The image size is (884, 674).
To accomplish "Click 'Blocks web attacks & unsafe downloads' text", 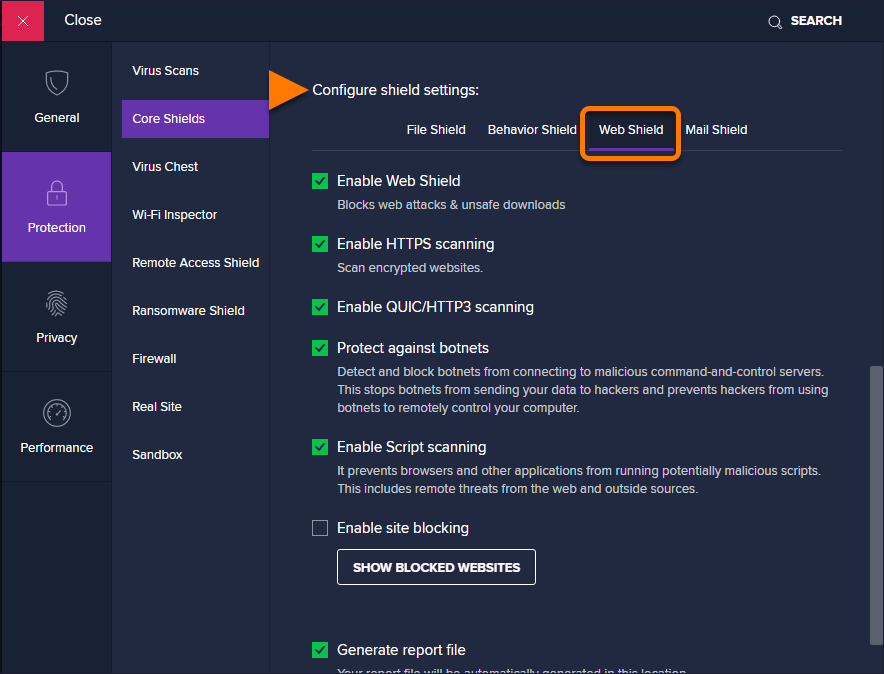I will tap(451, 205).
